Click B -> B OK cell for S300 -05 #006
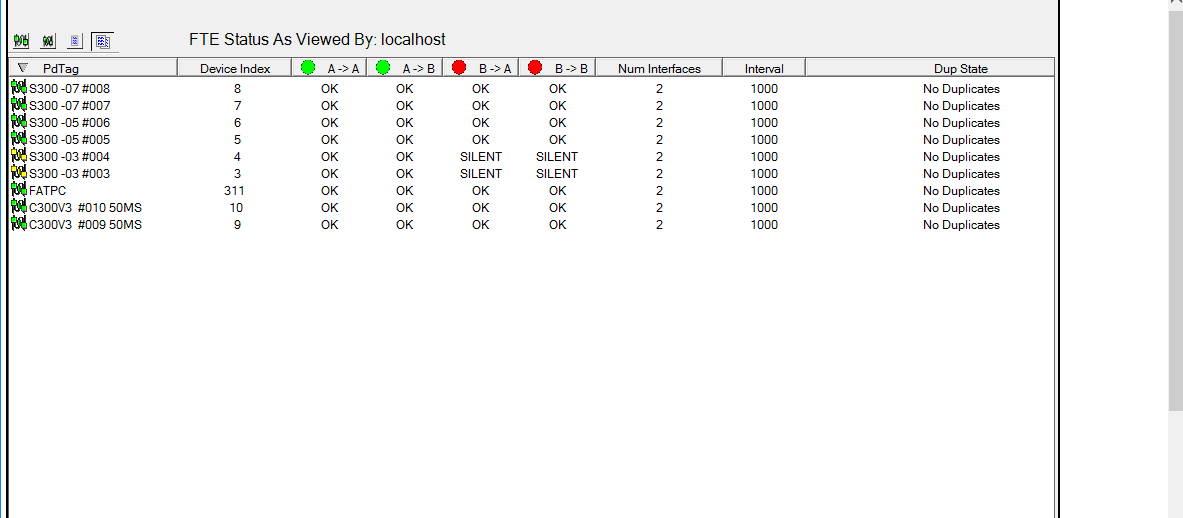Screen dimensions: 1183x518 [558, 122]
